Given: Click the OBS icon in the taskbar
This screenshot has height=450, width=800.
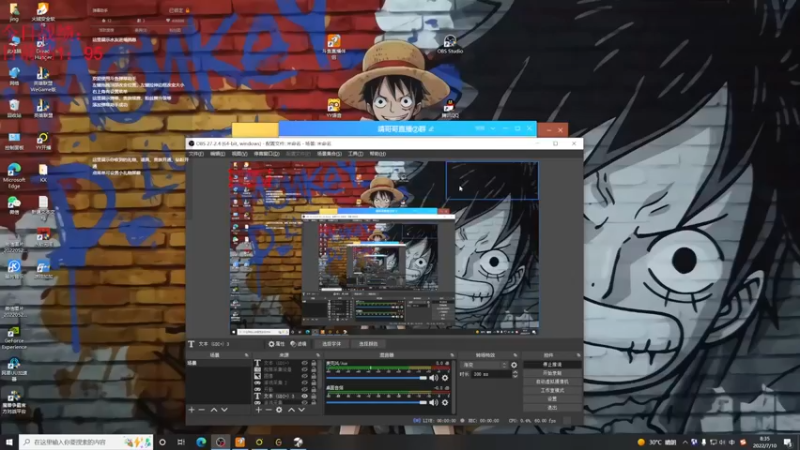Looking at the screenshot, I should (220, 442).
